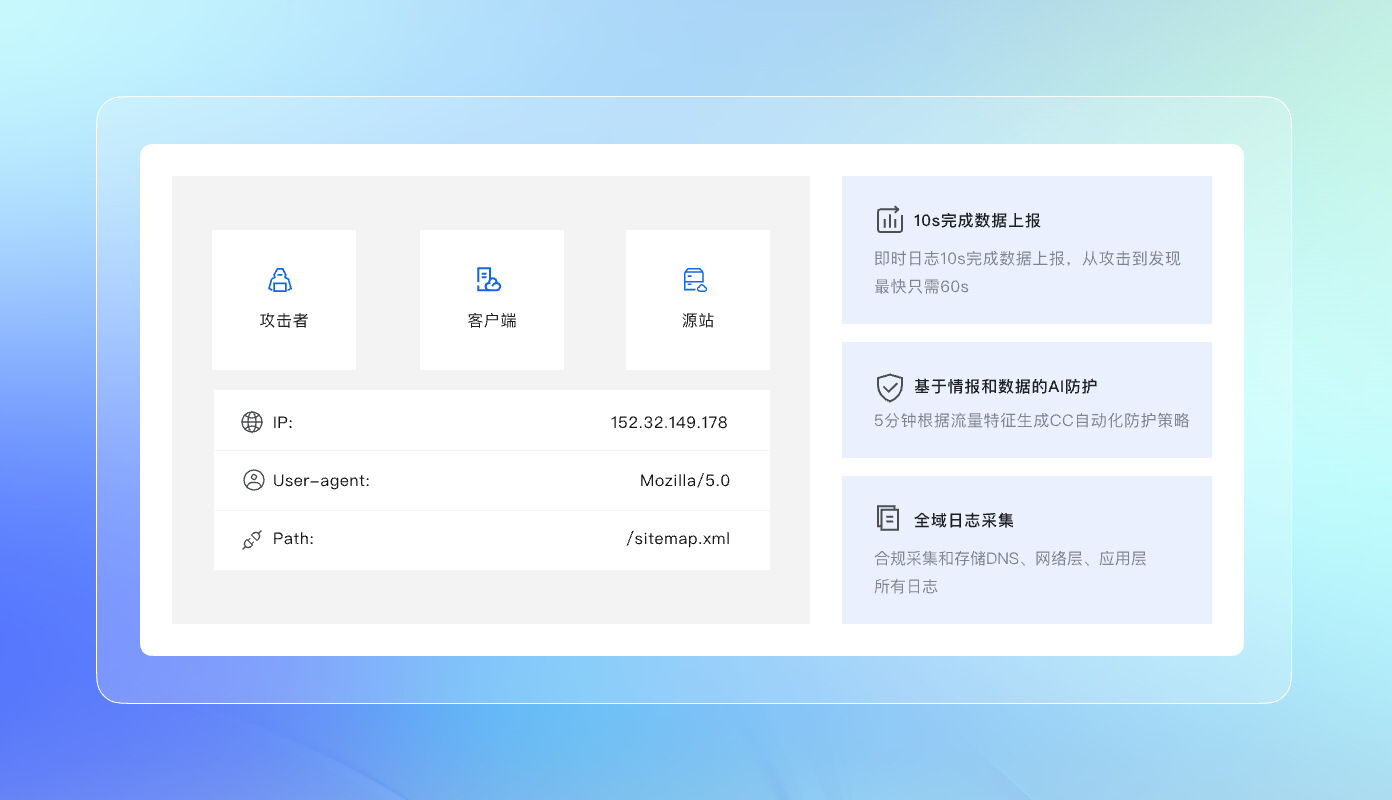Select the 源站 card
The image size is (1392, 800).
(x=698, y=300)
